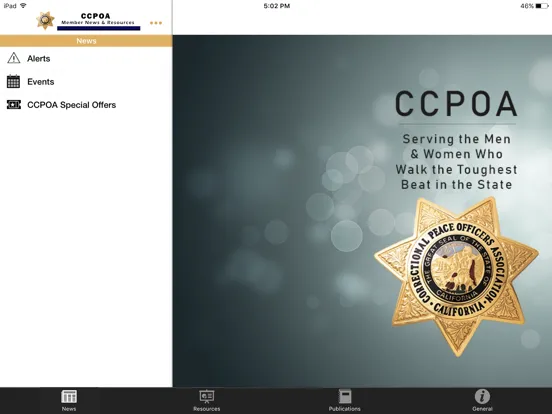Tap the General tab label
This screenshot has height=414, width=552.
[x=482, y=409]
